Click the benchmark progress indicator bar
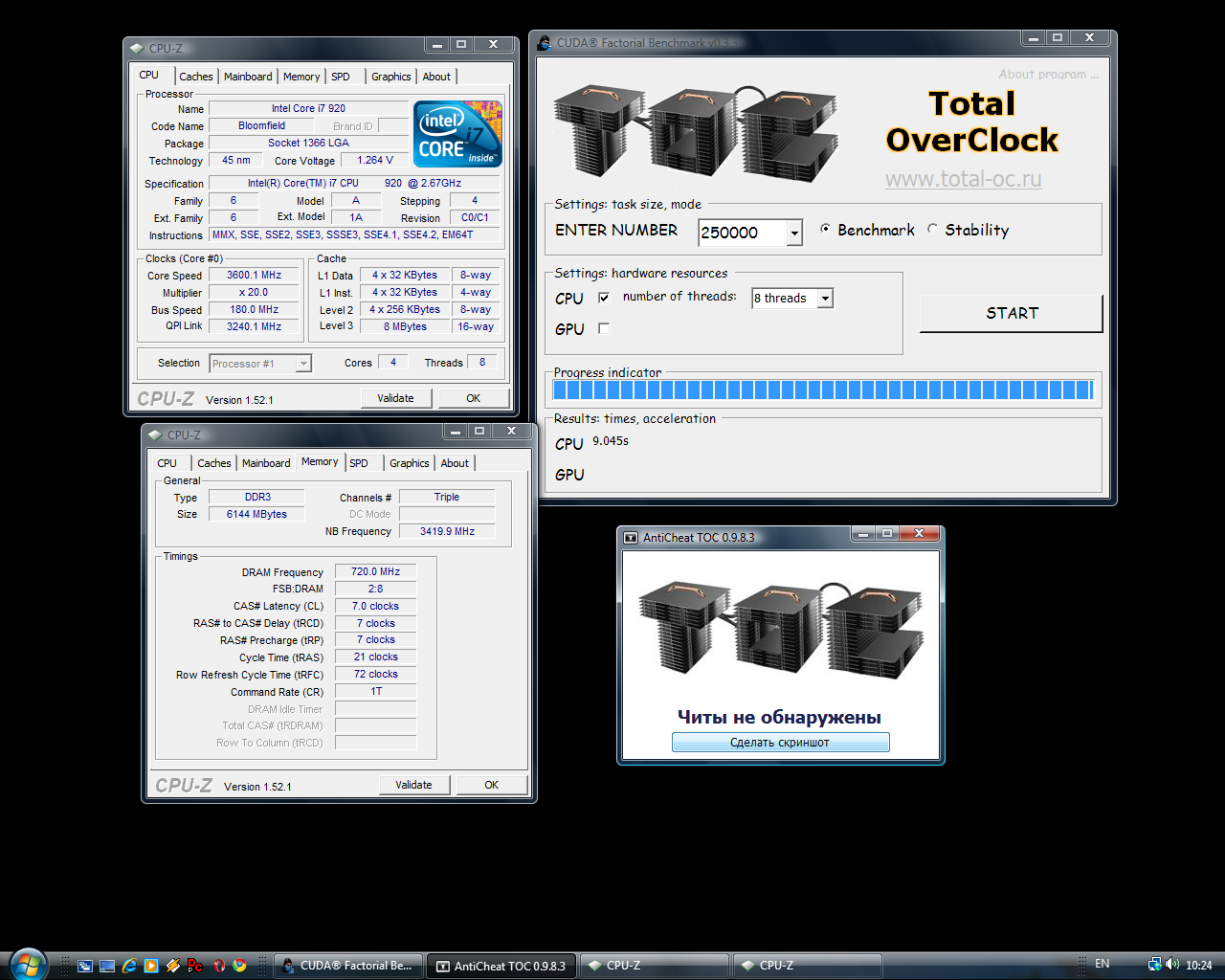This screenshot has width=1225, height=980. [822, 390]
